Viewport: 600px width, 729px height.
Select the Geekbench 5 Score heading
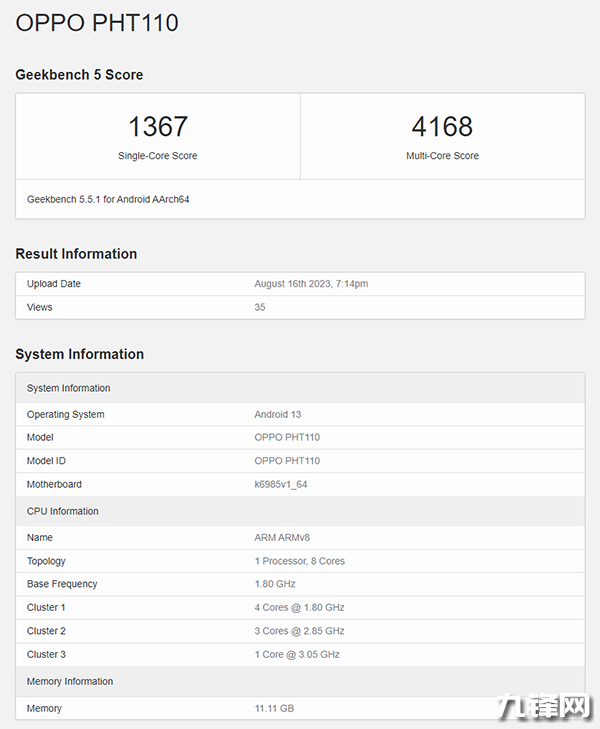[79, 75]
